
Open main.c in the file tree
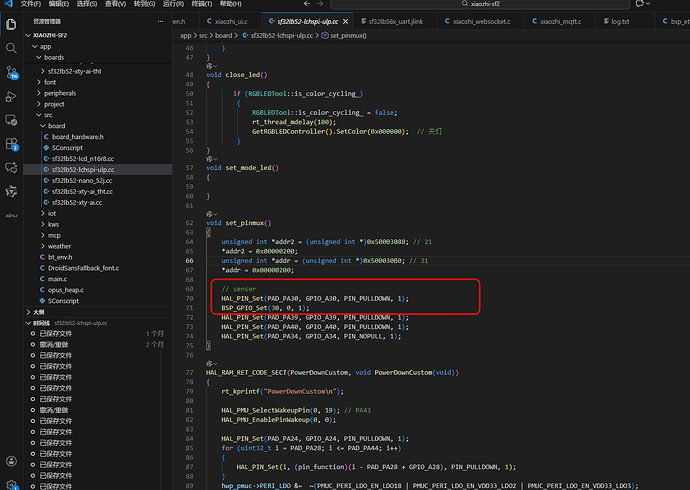[x=58, y=279]
